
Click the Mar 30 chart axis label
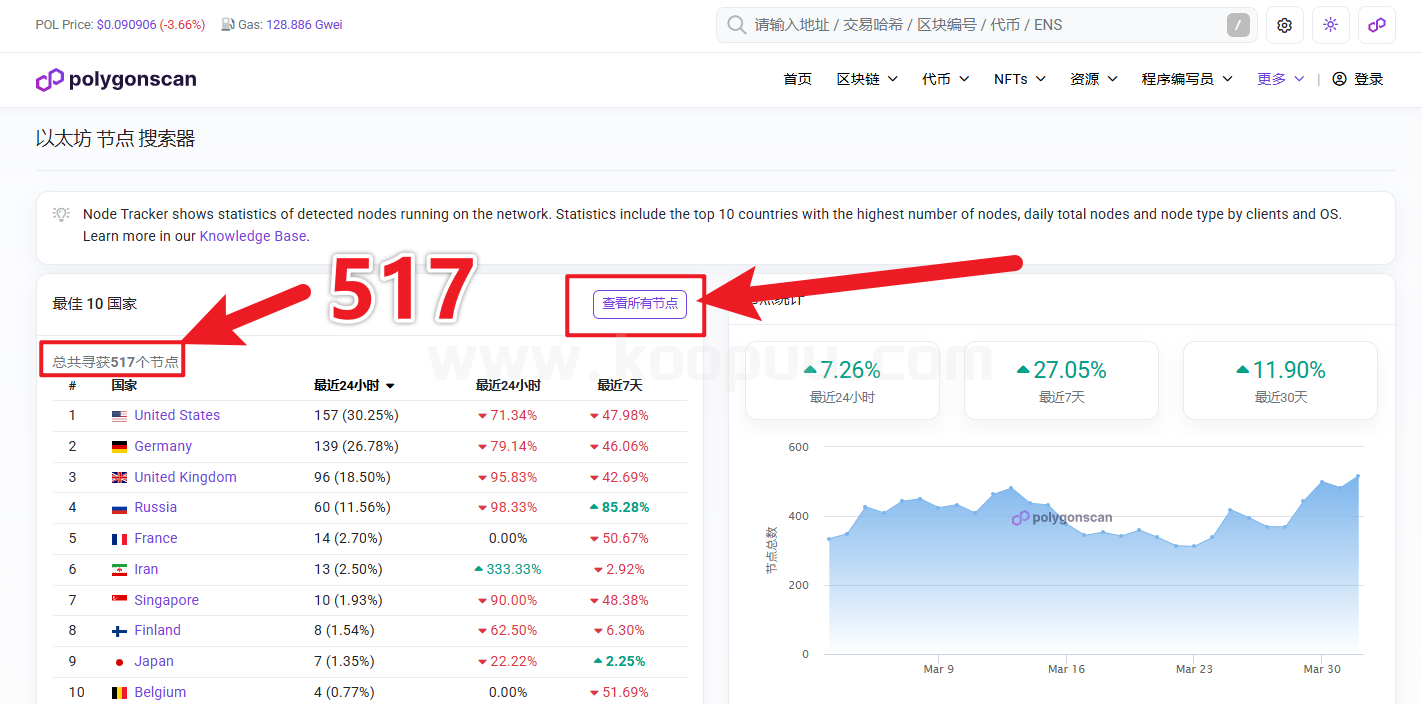(x=1322, y=669)
